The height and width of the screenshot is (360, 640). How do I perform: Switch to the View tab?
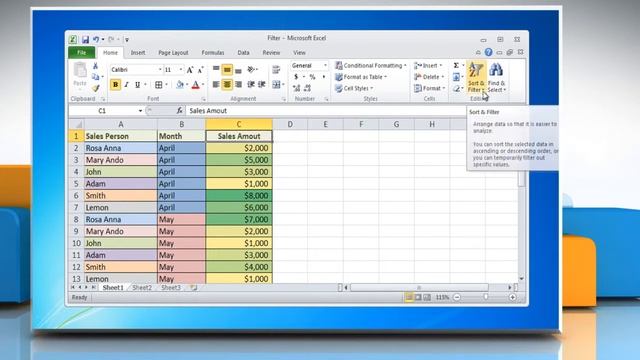pos(299,53)
